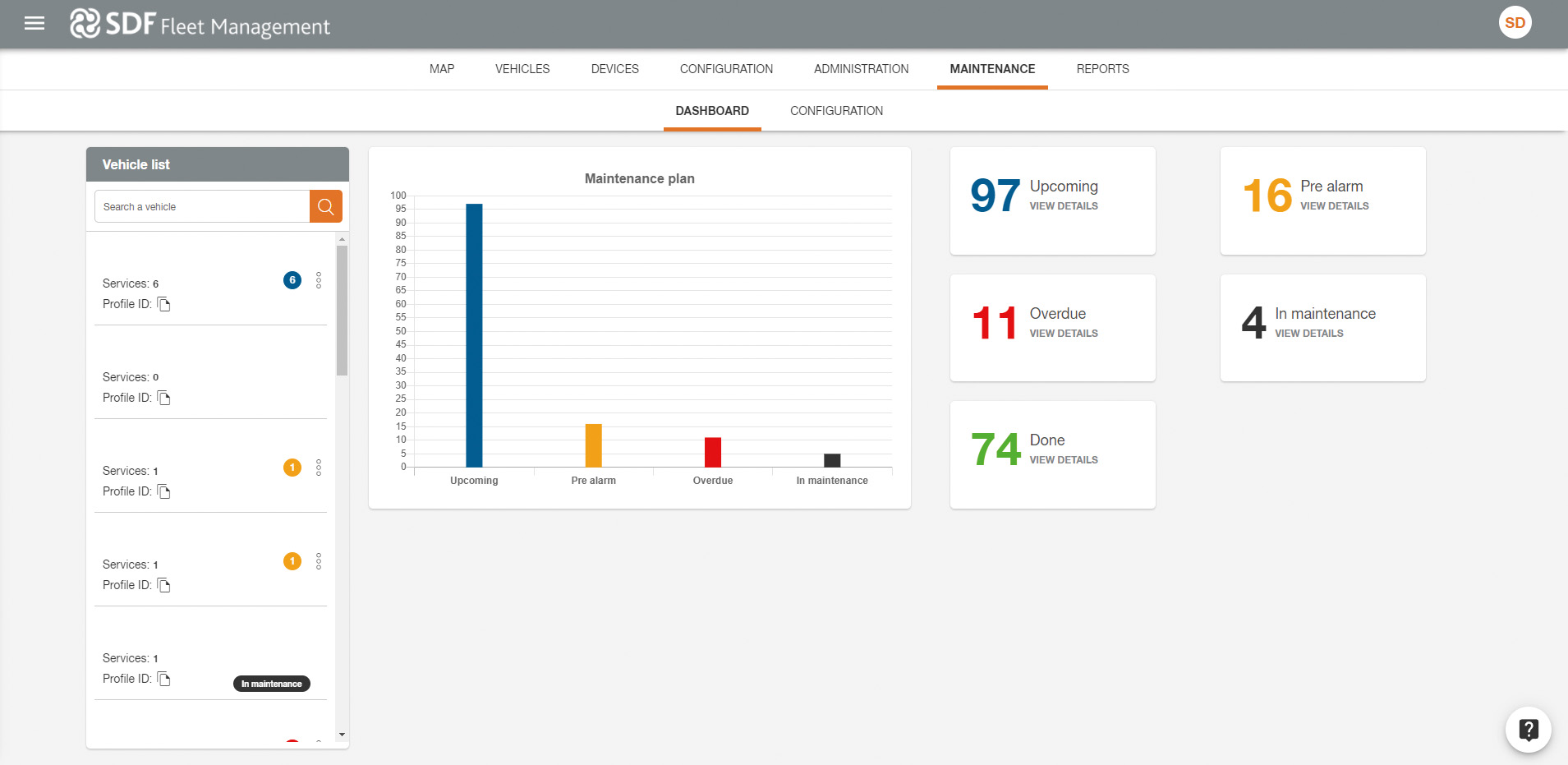Open the top-level Configuration tab

click(726, 69)
